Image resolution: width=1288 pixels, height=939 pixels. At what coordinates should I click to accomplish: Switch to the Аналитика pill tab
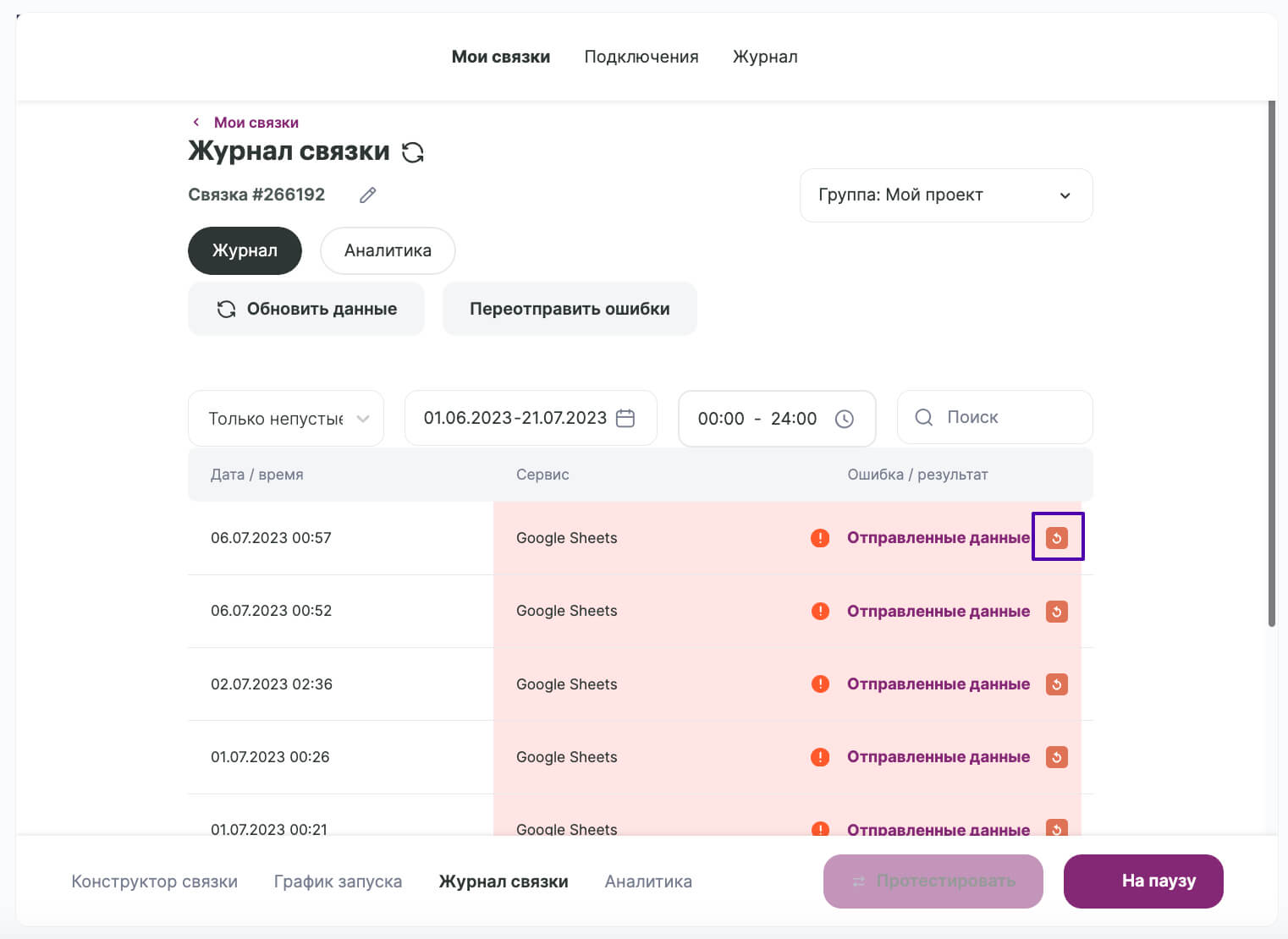click(388, 250)
